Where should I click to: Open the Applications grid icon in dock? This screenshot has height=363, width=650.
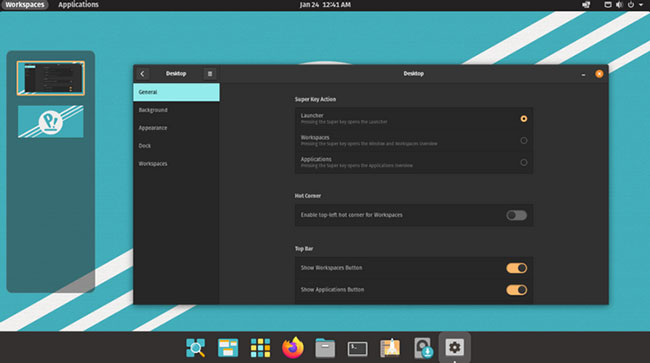(260, 348)
